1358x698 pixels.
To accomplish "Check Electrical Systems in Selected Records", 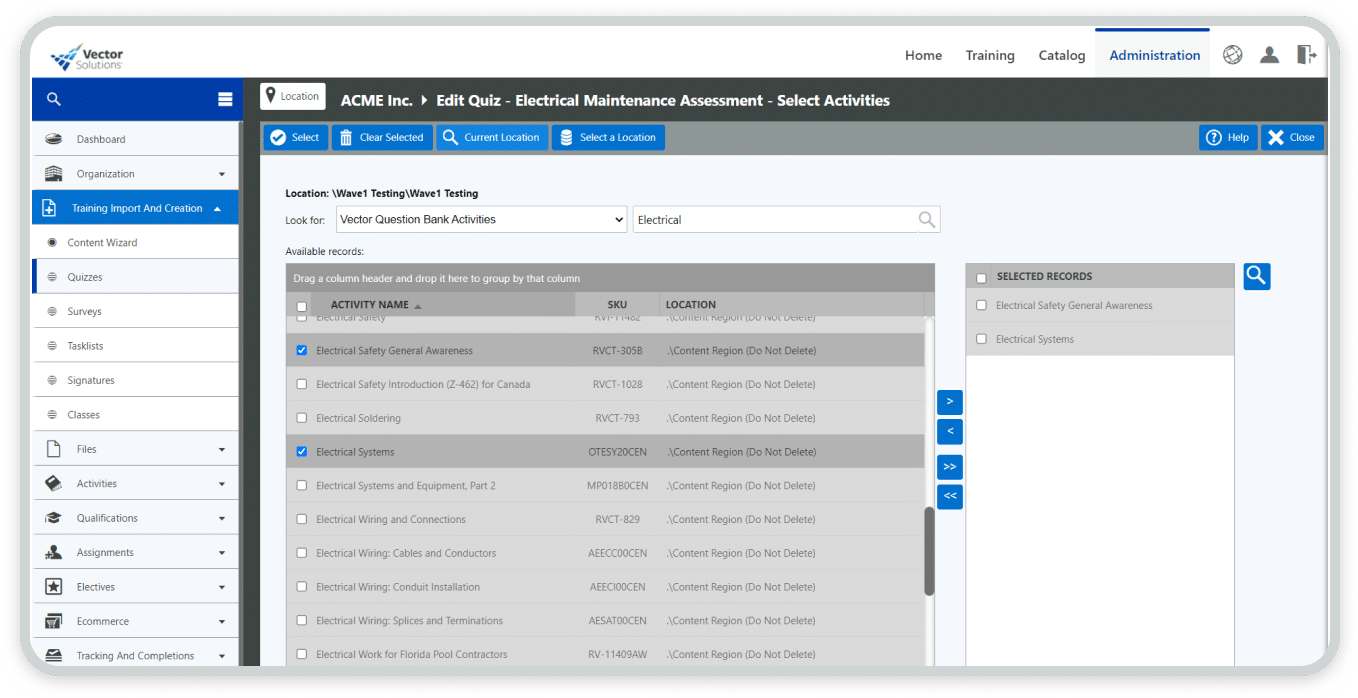I will [981, 339].
